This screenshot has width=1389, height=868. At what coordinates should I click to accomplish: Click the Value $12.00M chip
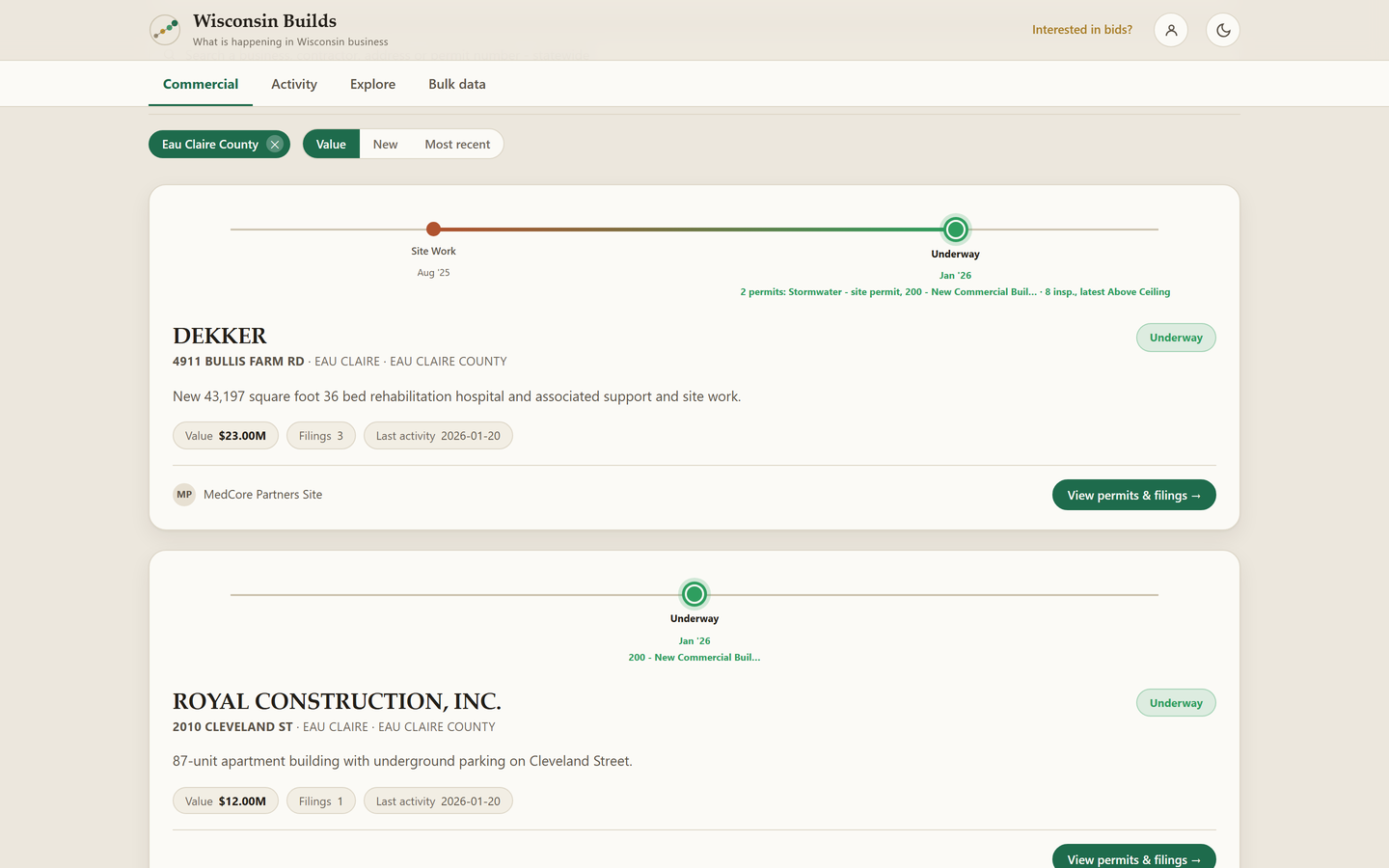click(x=226, y=801)
